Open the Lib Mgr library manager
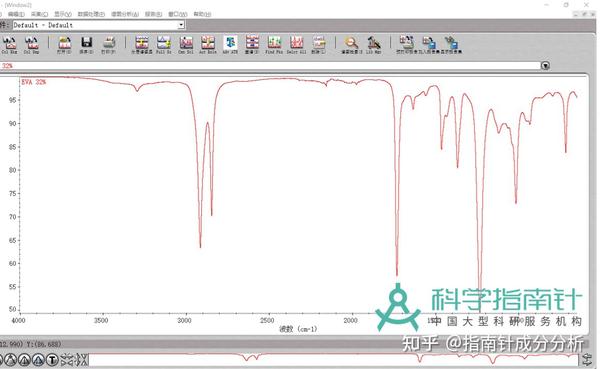This screenshot has height=369, width=600. [x=373, y=45]
